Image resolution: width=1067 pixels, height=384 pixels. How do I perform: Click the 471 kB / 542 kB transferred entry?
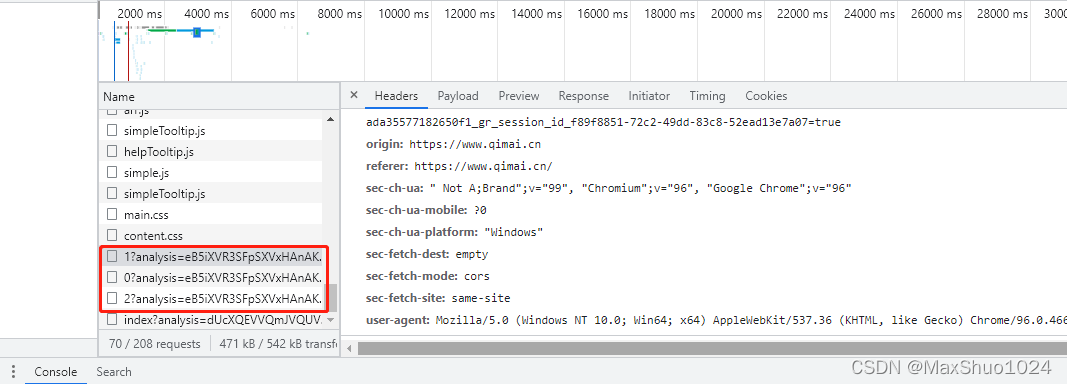(x=278, y=344)
